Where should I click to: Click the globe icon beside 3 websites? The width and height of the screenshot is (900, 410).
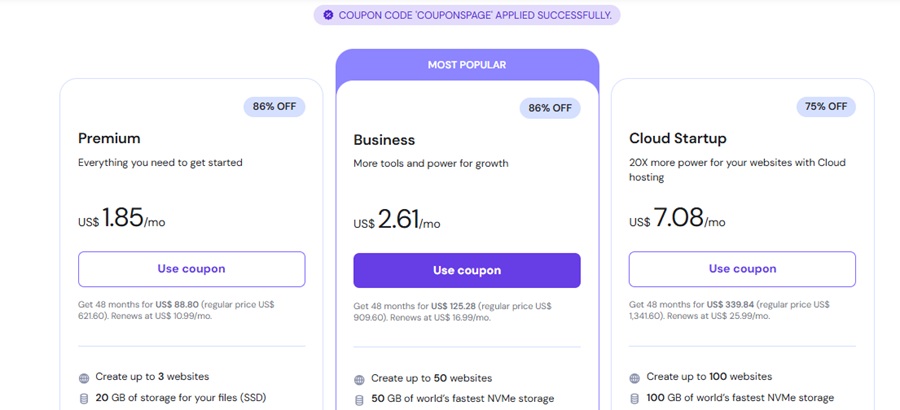[84, 378]
